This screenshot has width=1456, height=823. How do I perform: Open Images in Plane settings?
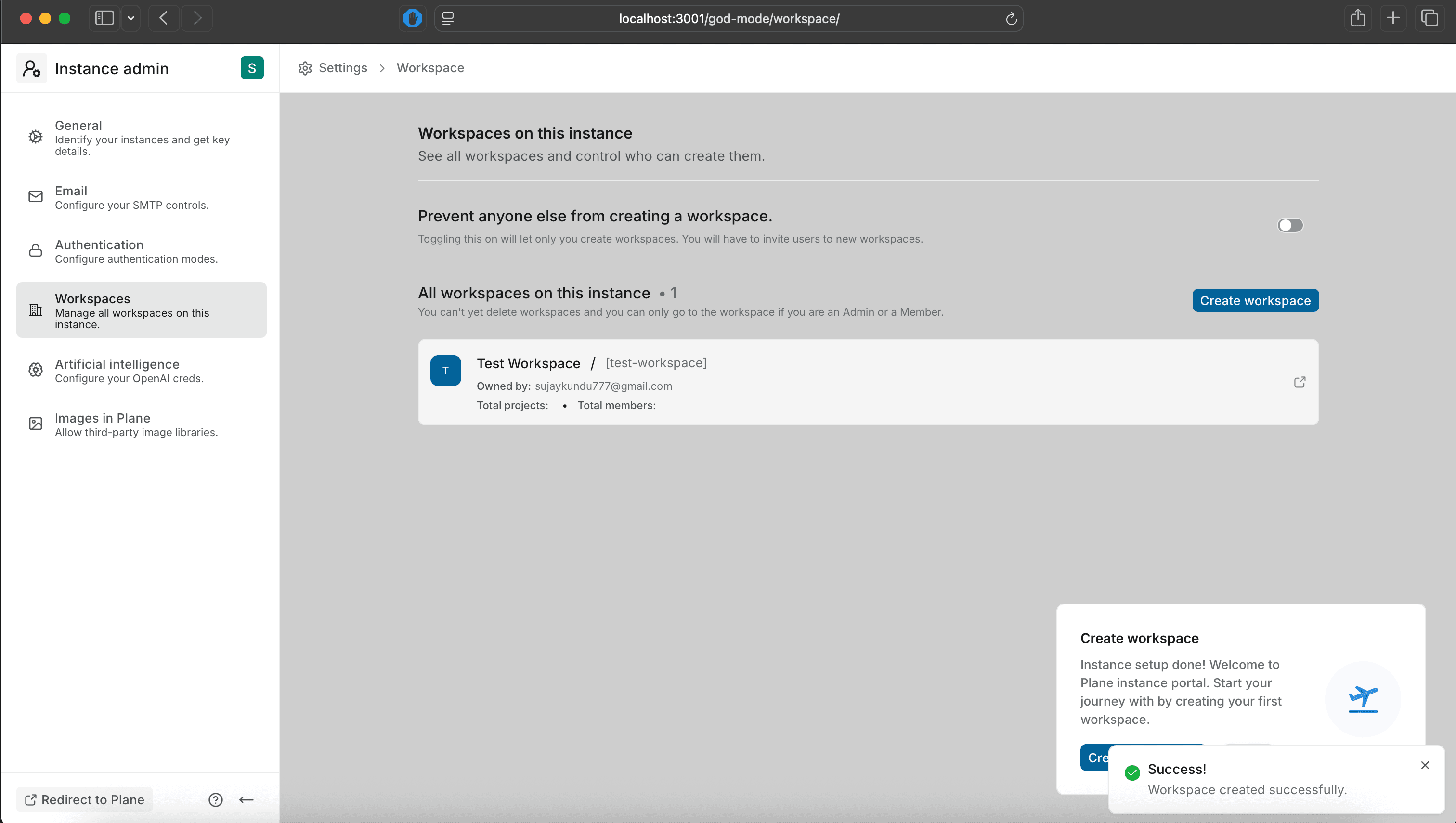click(142, 424)
